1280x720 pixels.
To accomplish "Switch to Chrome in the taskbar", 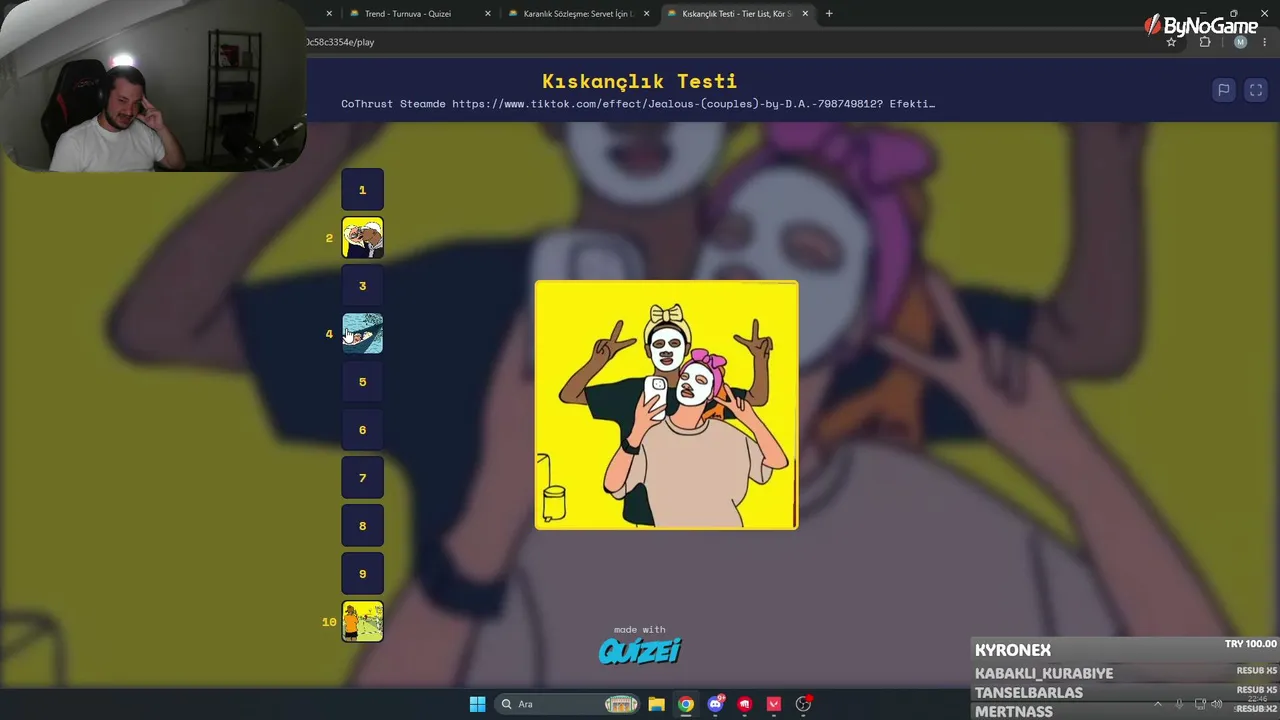I will point(686,704).
